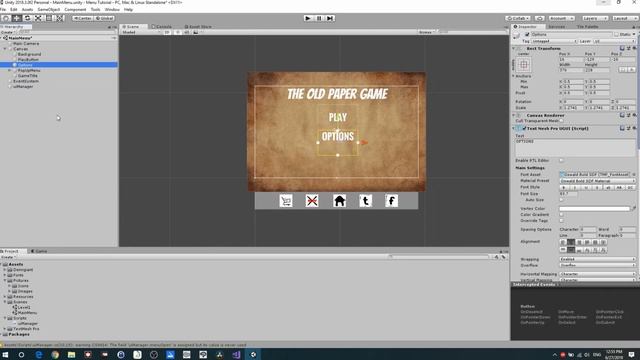Screen dimensions: 640x360
Task: Open the Overflow dropdown
Action: pyautogui.click(x=598, y=265)
